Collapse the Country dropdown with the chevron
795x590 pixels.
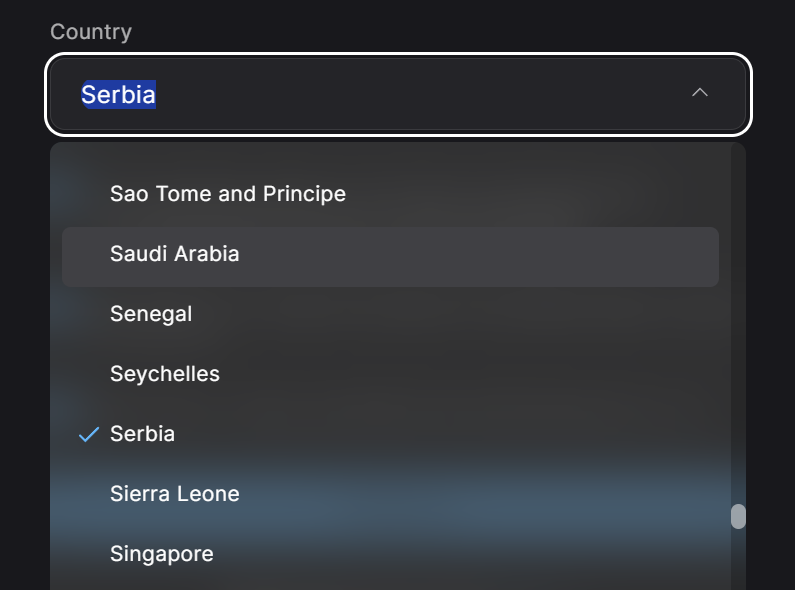click(x=700, y=93)
